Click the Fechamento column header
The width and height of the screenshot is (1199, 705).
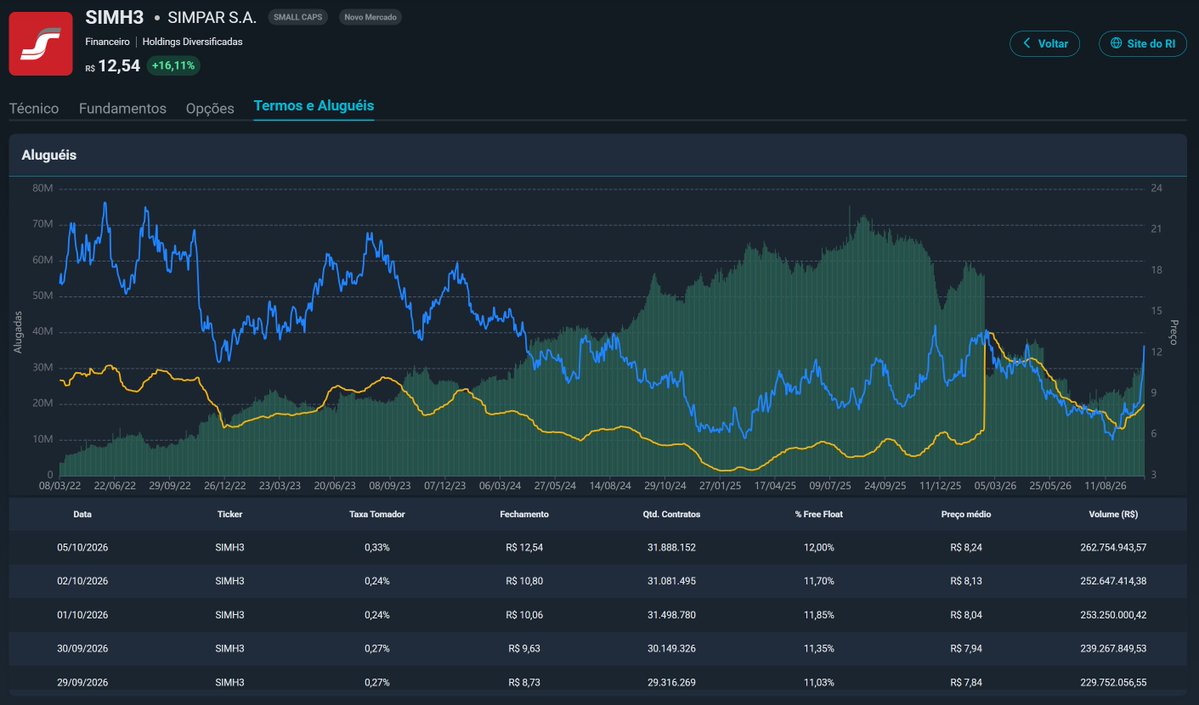[524, 515]
